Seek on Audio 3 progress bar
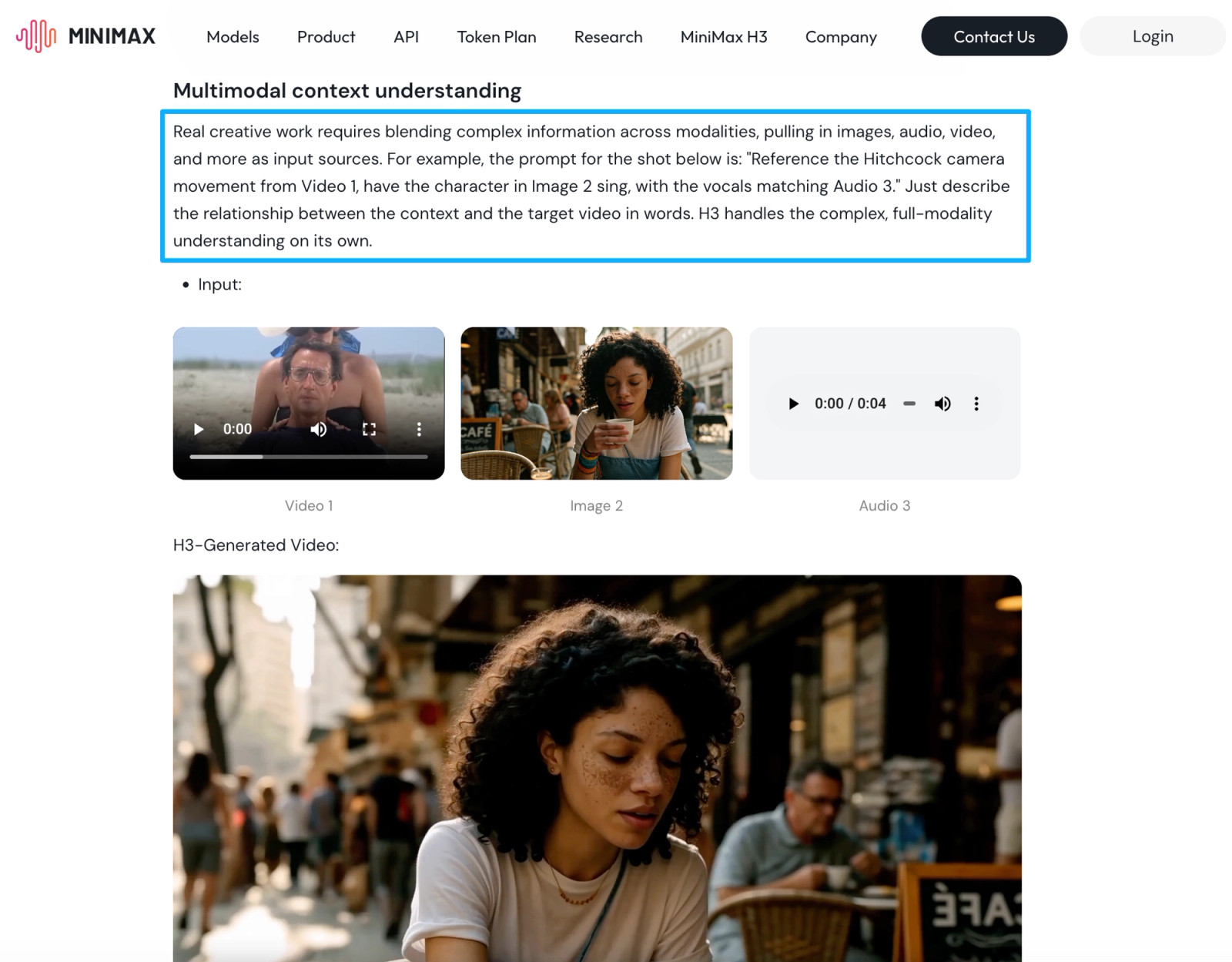Viewport: 1232px width, 962px height. pos(909,404)
